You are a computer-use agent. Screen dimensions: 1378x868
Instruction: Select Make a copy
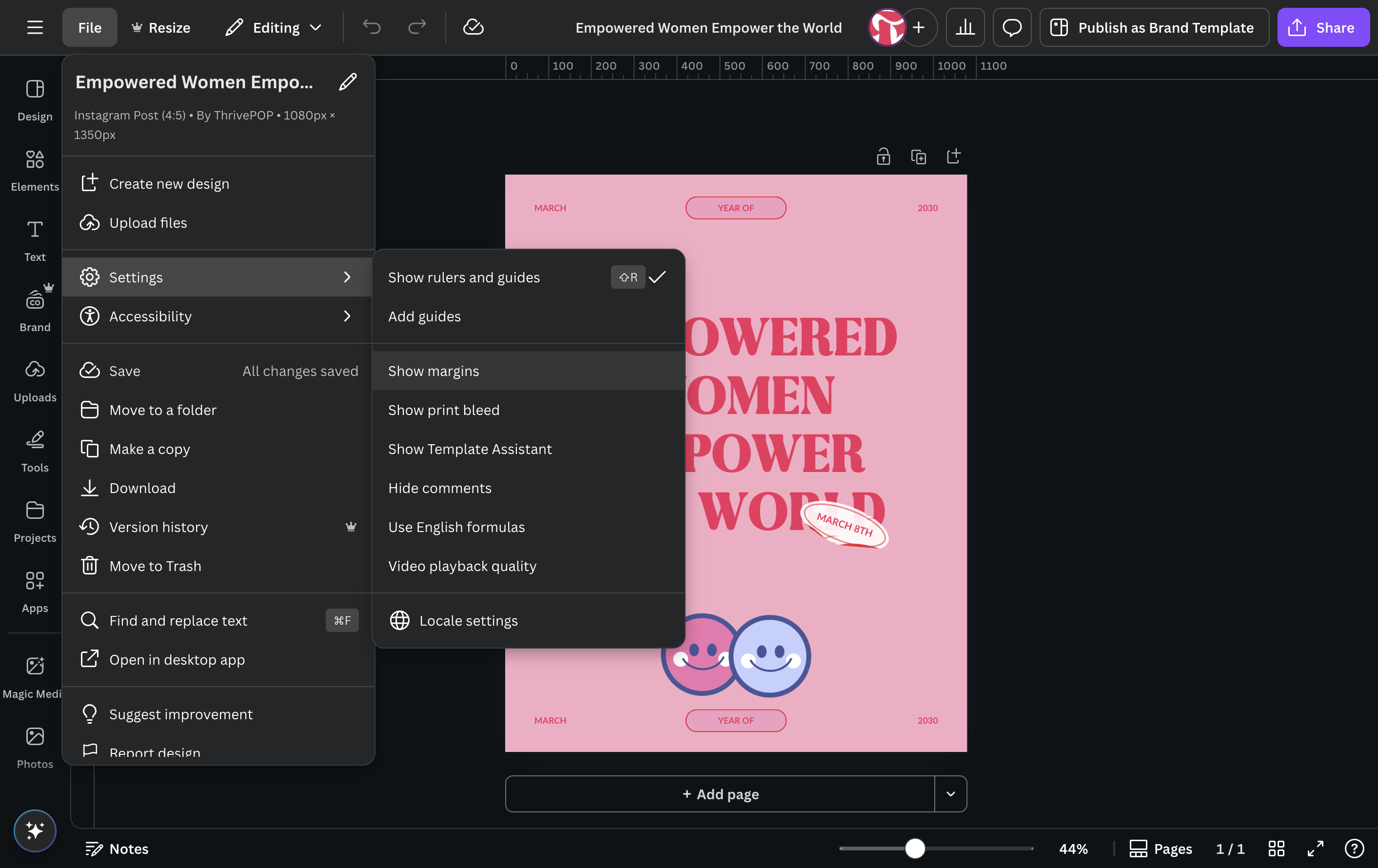(217, 449)
